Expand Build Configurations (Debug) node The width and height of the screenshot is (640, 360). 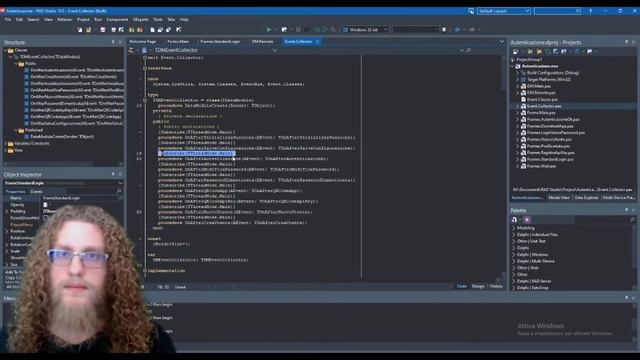pos(517,73)
